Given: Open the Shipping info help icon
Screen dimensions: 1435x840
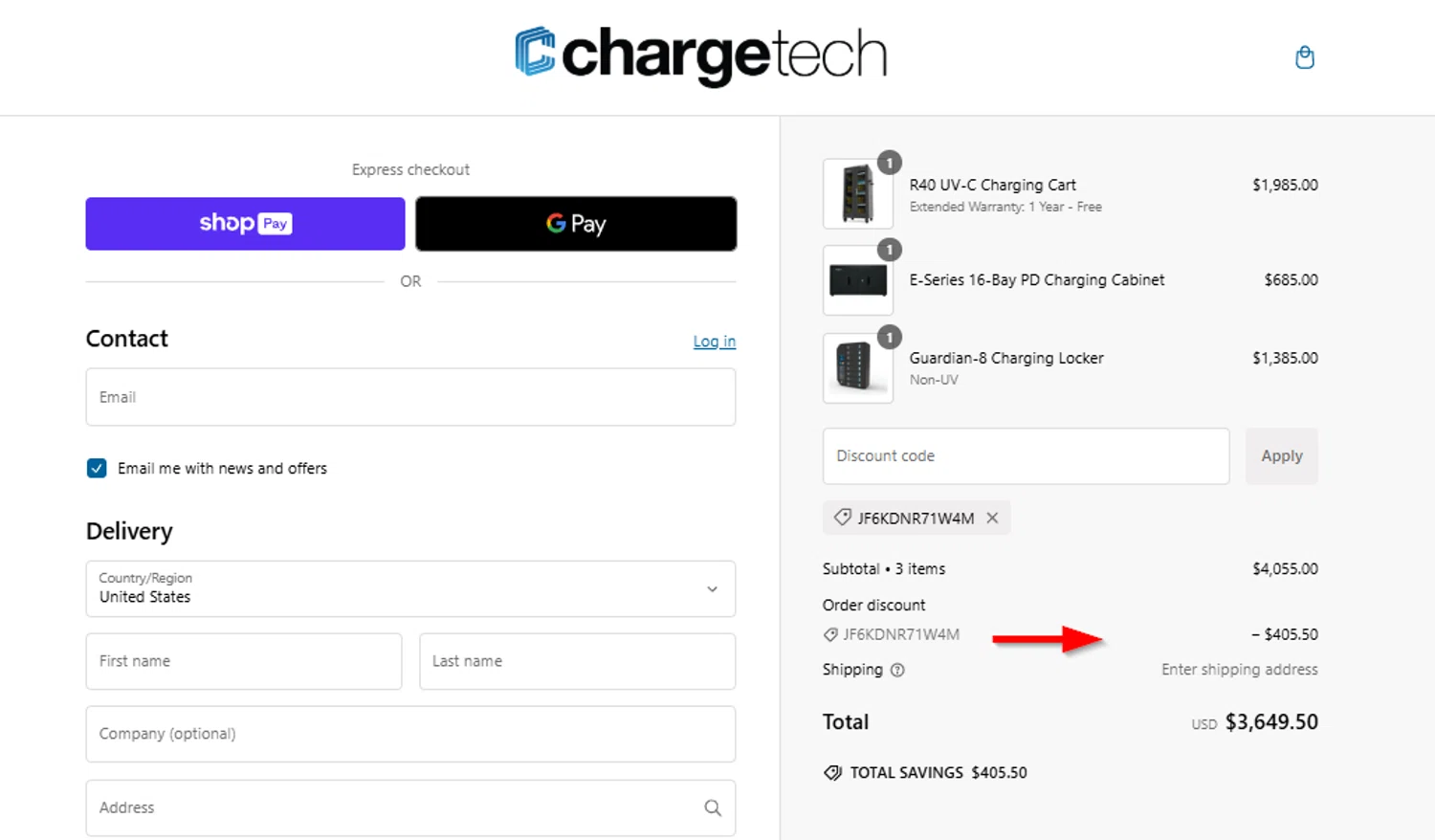Looking at the screenshot, I should click(x=897, y=670).
